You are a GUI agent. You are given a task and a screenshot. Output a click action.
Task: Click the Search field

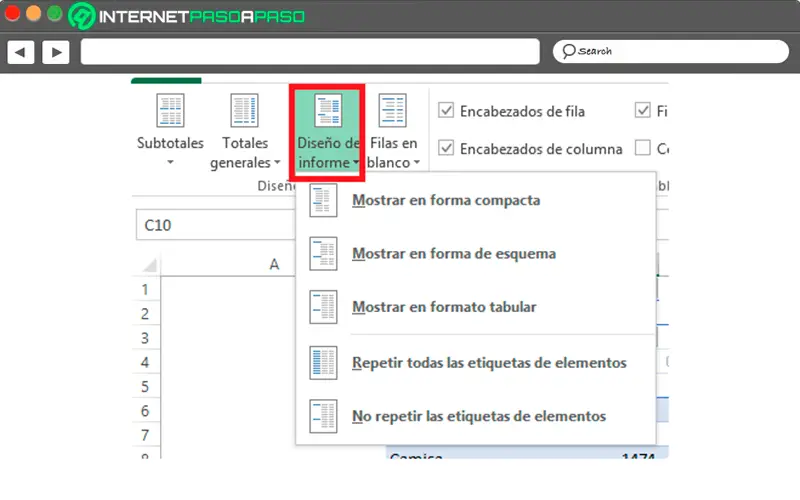670,52
